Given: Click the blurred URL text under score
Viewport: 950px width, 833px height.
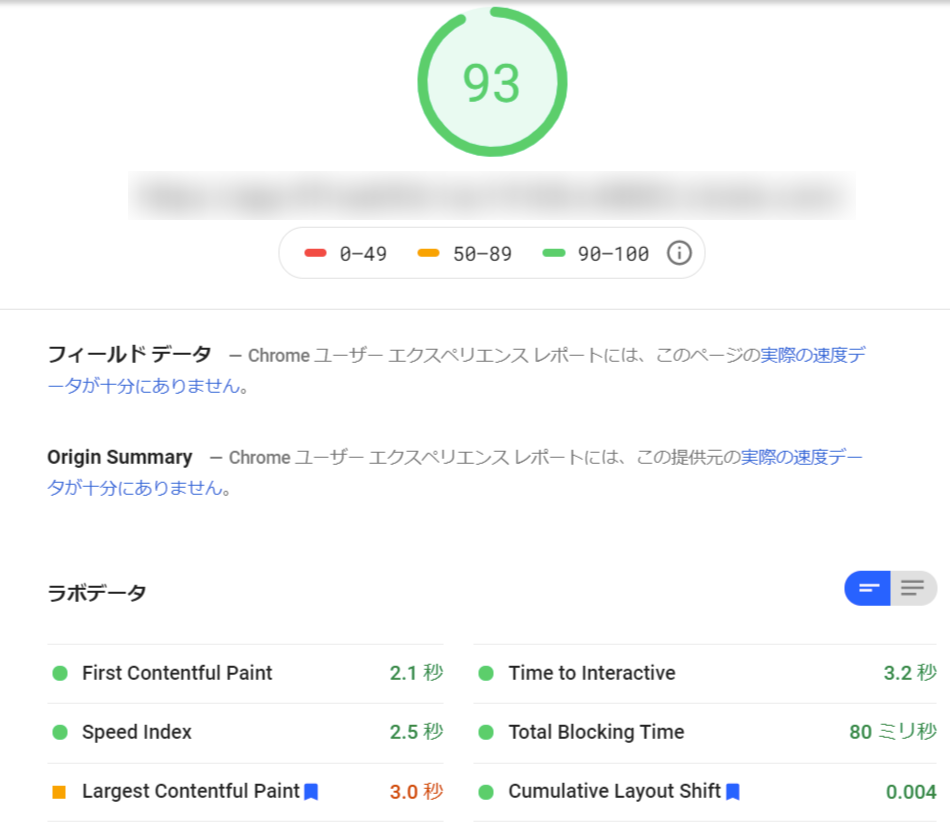Looking at the screenshot, I should click(492, 196).
